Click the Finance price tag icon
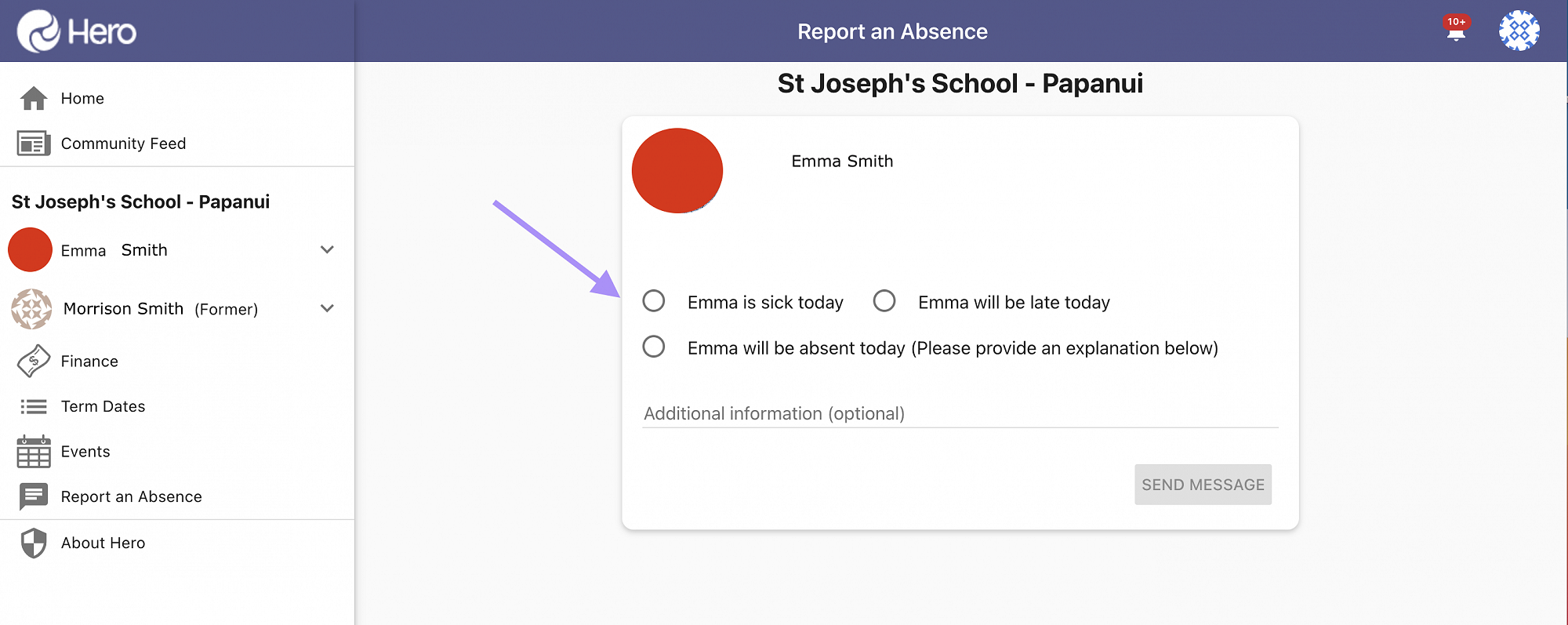1568x625 pixels. [34, 362]
